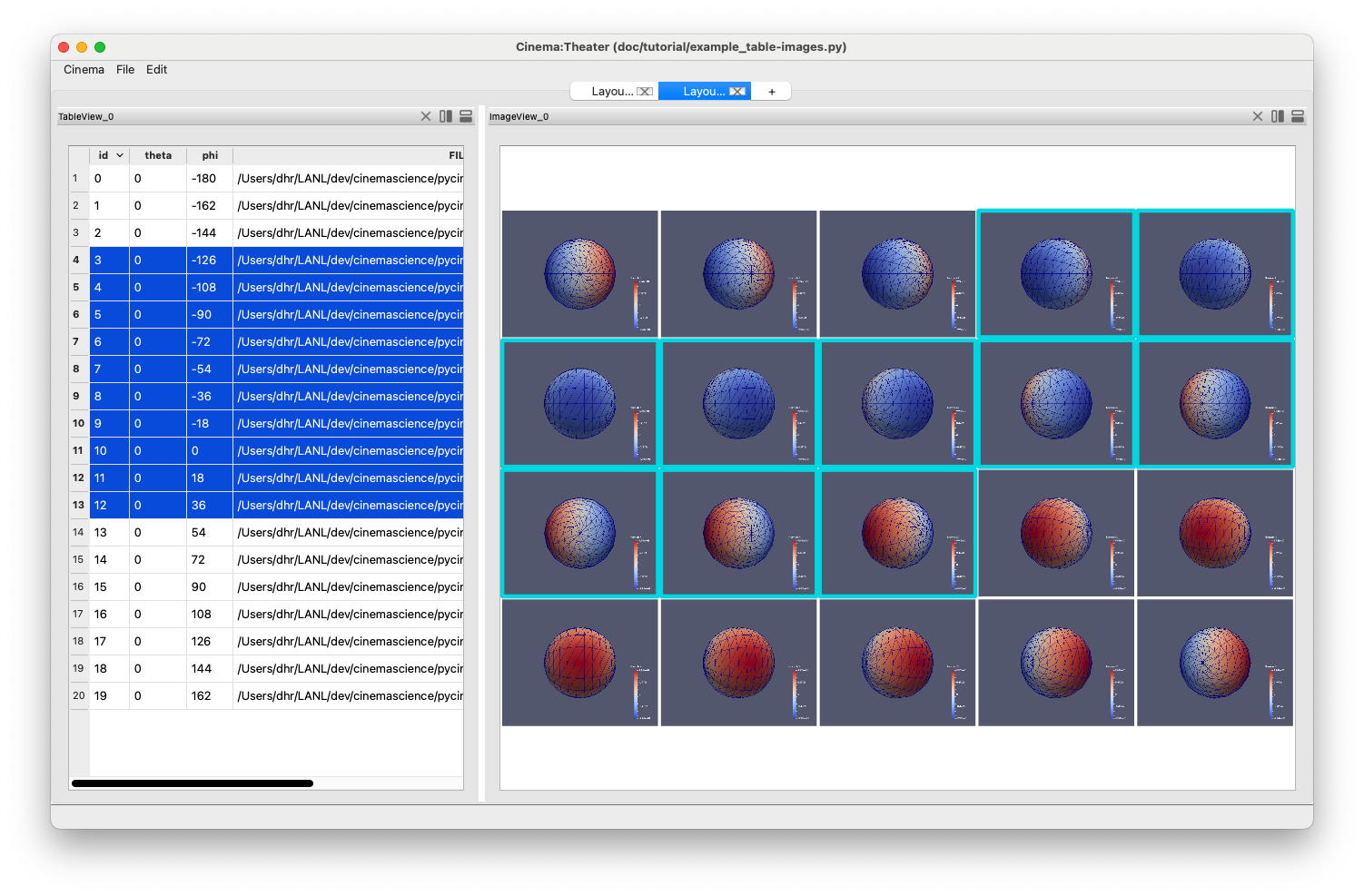Open the Edit menu
The height and width of the screenshot is (896, 1364).
(x=157, y=70)
